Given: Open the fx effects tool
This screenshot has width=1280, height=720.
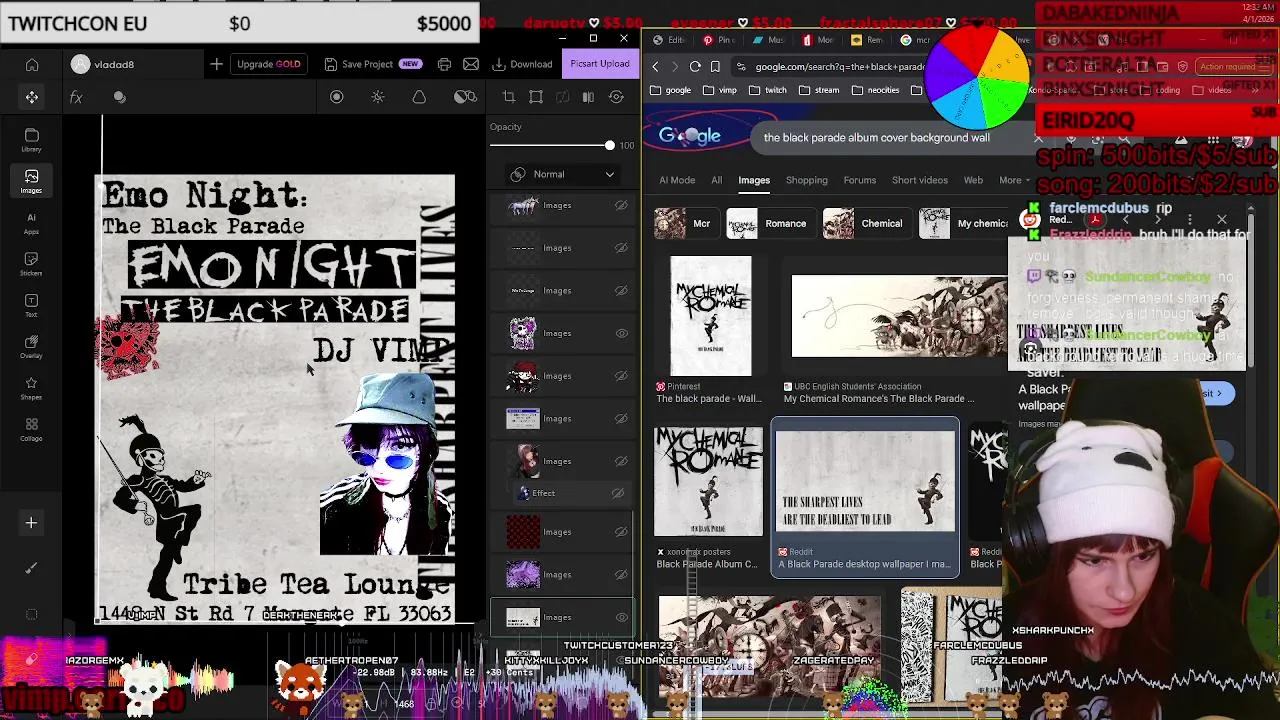Looking at the screenshot, I should pyautogui.click(x=76, y=97).
